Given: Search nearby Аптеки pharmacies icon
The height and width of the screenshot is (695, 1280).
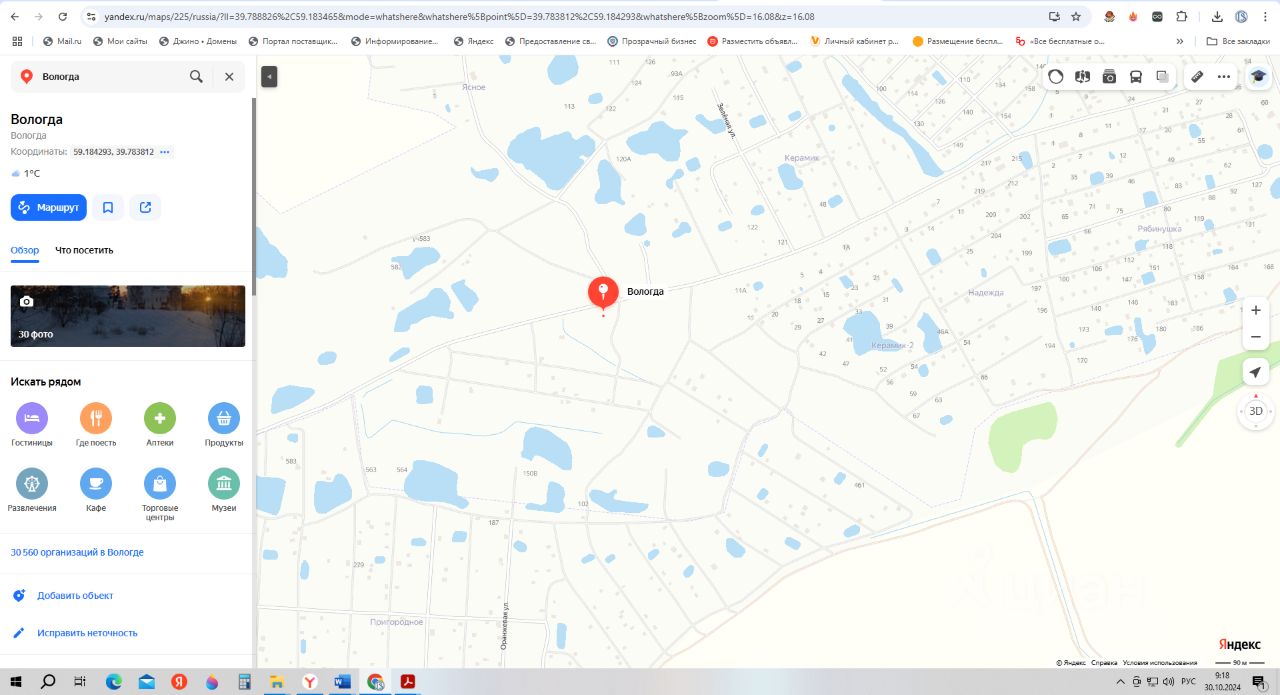Looking at the screenshot, I should 160,418.
